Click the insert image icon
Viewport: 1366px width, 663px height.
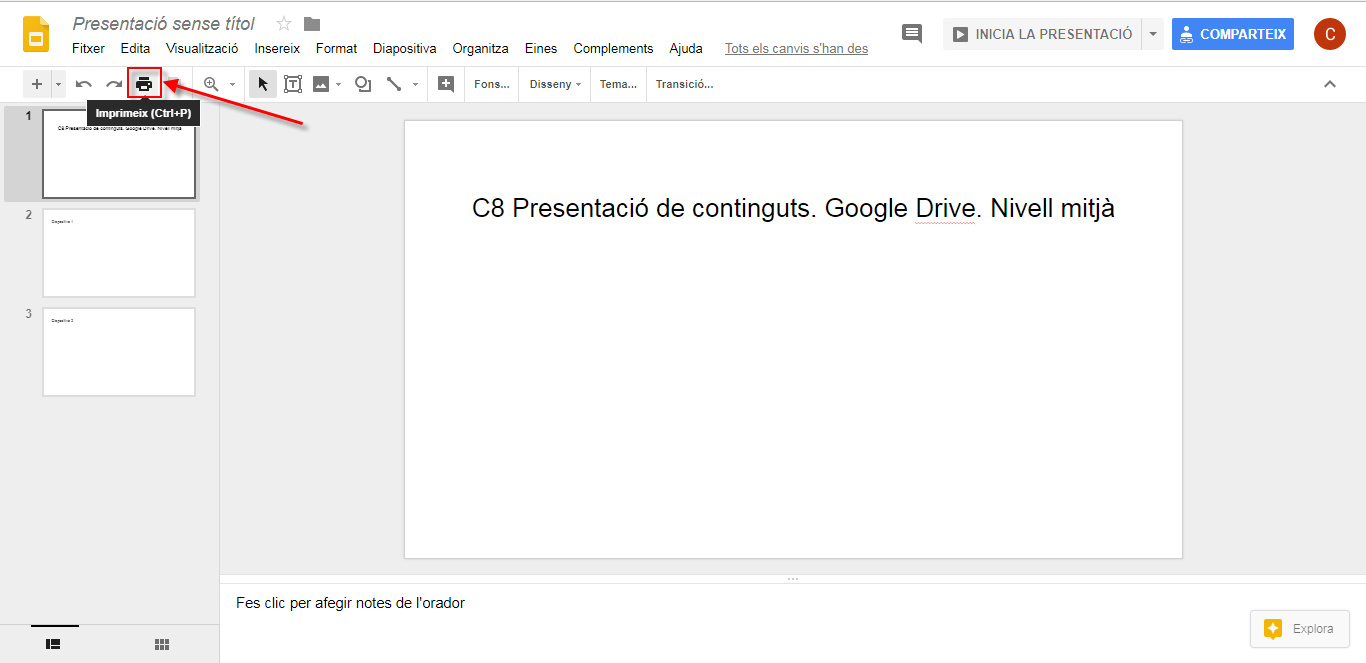321,84
